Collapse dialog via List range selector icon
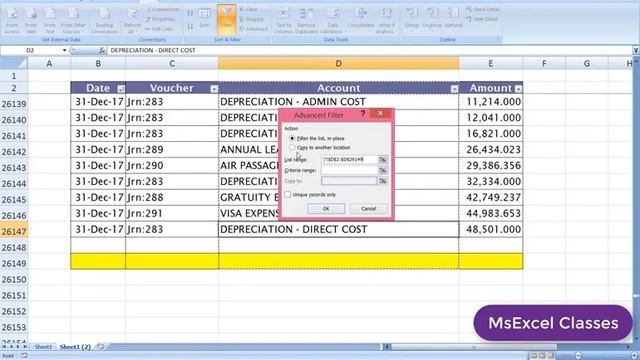 pyautogui.click(x=382, y=159)
